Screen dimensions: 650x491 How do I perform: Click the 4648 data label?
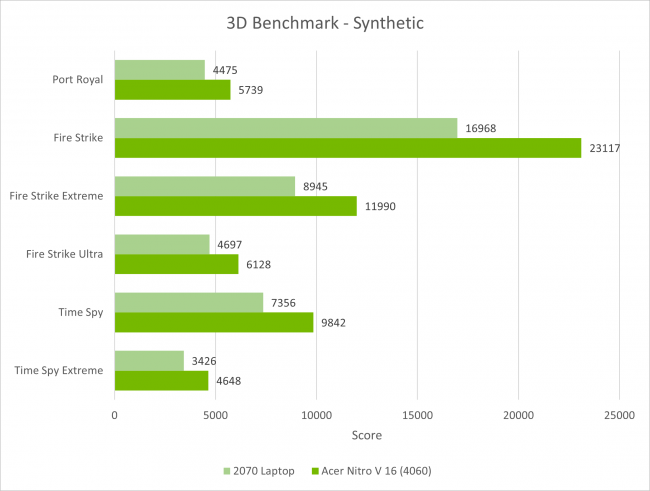[228, 381]
